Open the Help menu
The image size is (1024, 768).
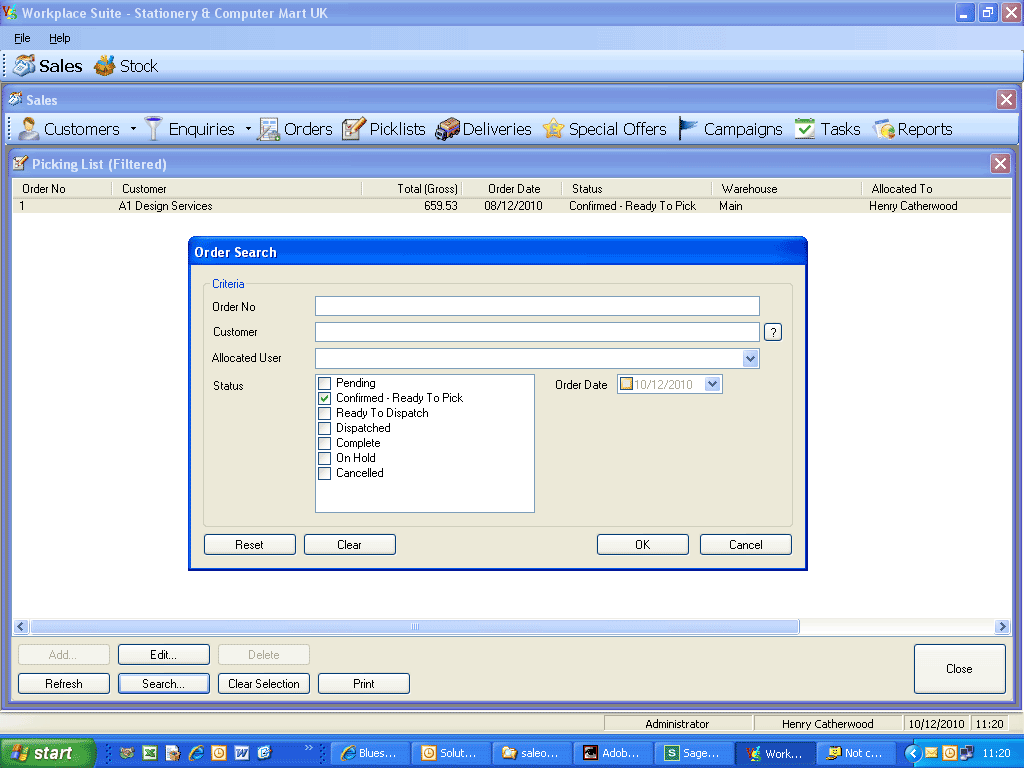(59, 38)
